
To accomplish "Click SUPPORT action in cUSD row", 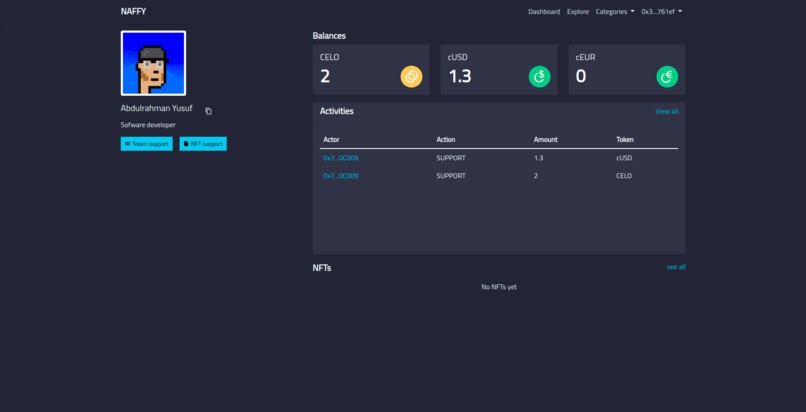I will (451, 158).
